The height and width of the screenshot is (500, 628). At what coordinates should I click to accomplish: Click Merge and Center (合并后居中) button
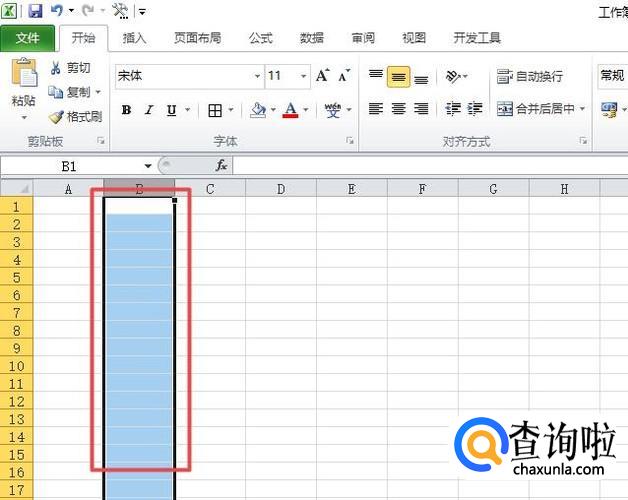pyautogui.click(x=535, y=109)
